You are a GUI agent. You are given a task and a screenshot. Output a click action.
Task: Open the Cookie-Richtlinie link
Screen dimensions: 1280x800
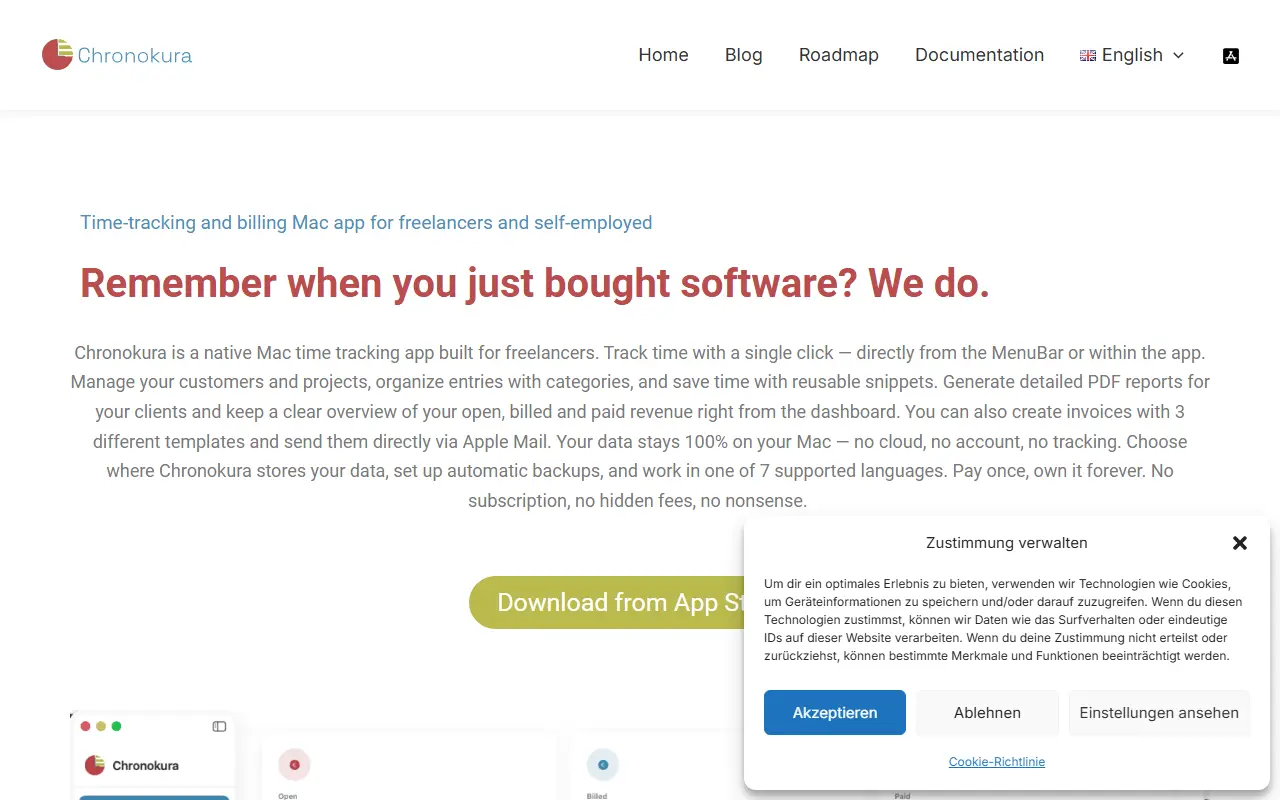click(997, 762)
